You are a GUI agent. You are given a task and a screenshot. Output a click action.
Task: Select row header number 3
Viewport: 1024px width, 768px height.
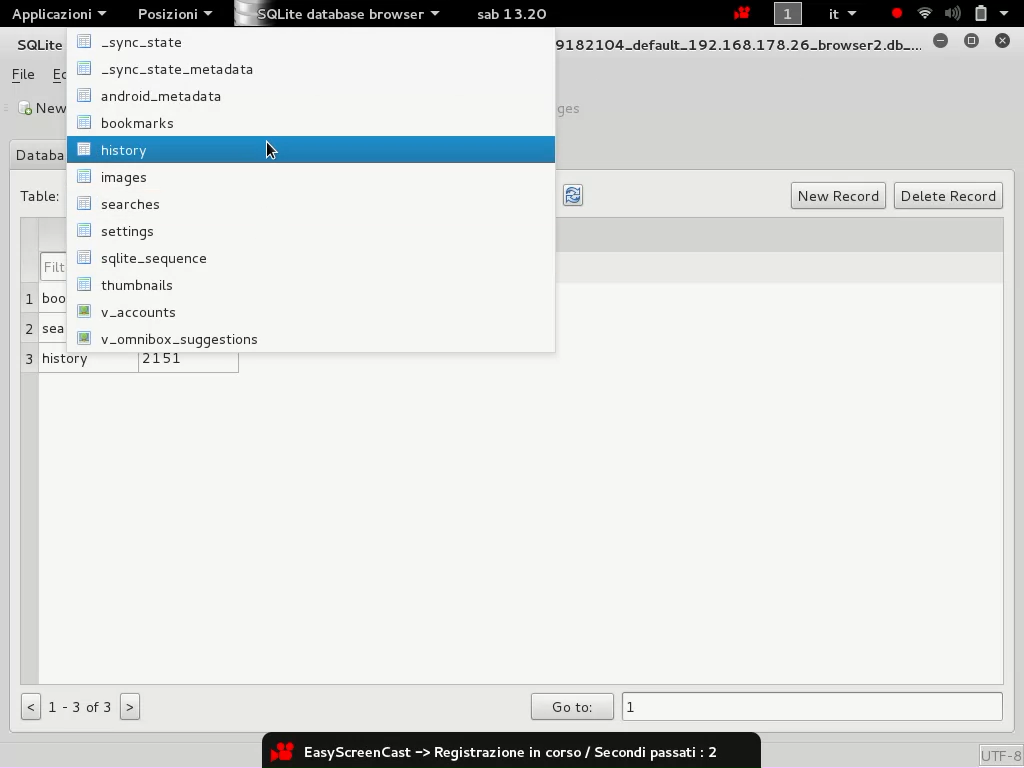coord(29,359)
